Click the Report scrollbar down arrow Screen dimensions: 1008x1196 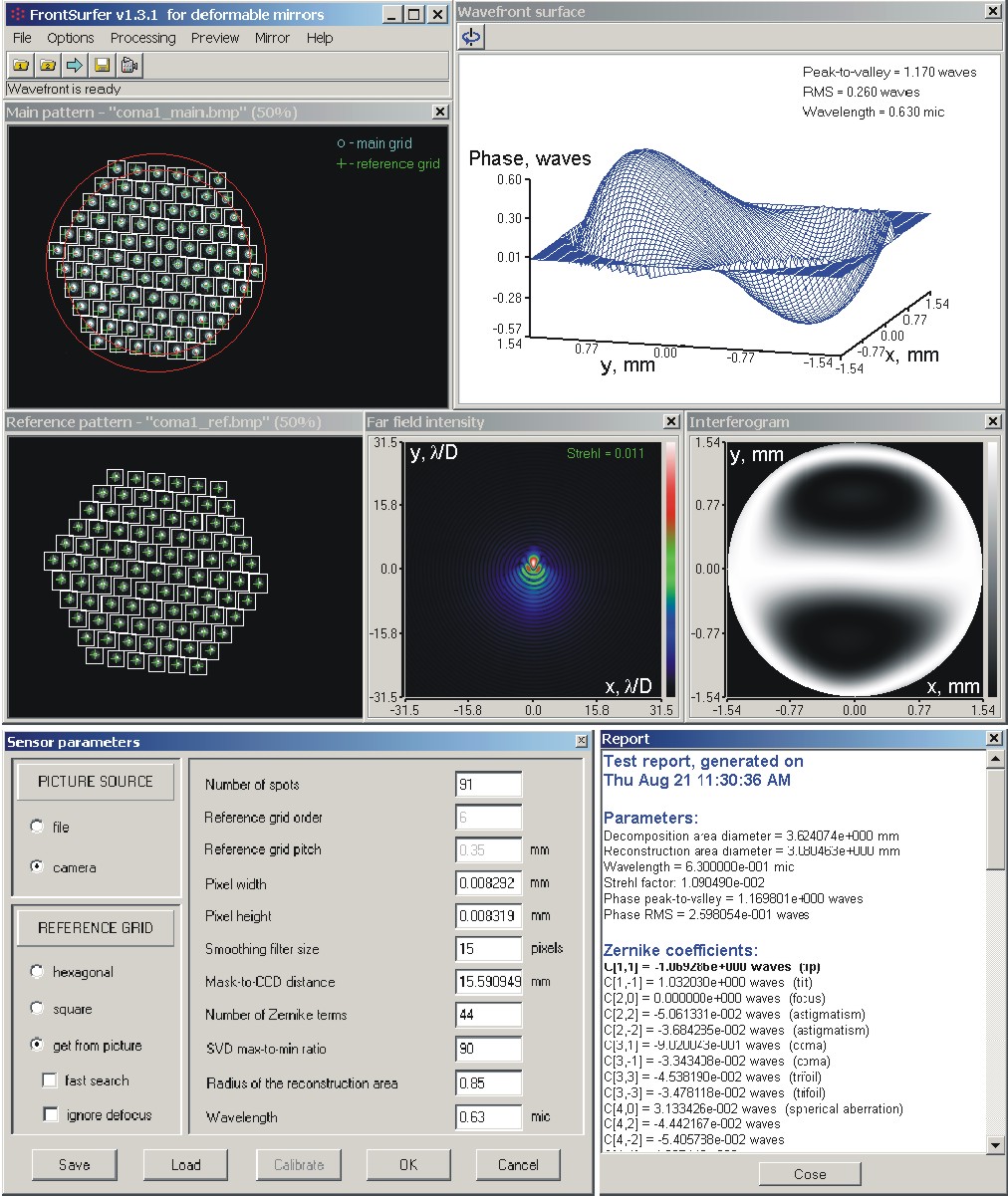993,1146
